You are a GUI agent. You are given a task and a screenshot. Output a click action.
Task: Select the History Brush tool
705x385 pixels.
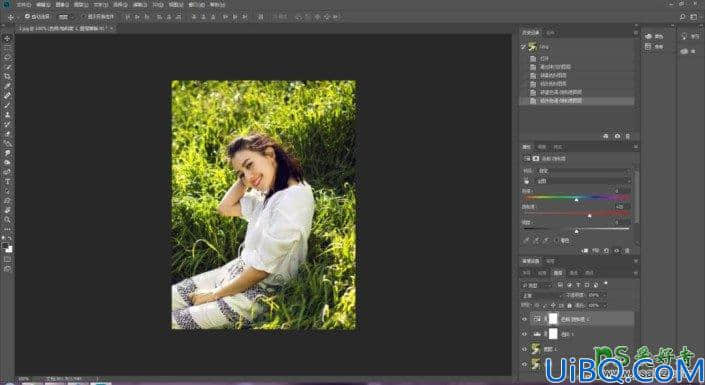pyautogui.click(x=7, y=124)
